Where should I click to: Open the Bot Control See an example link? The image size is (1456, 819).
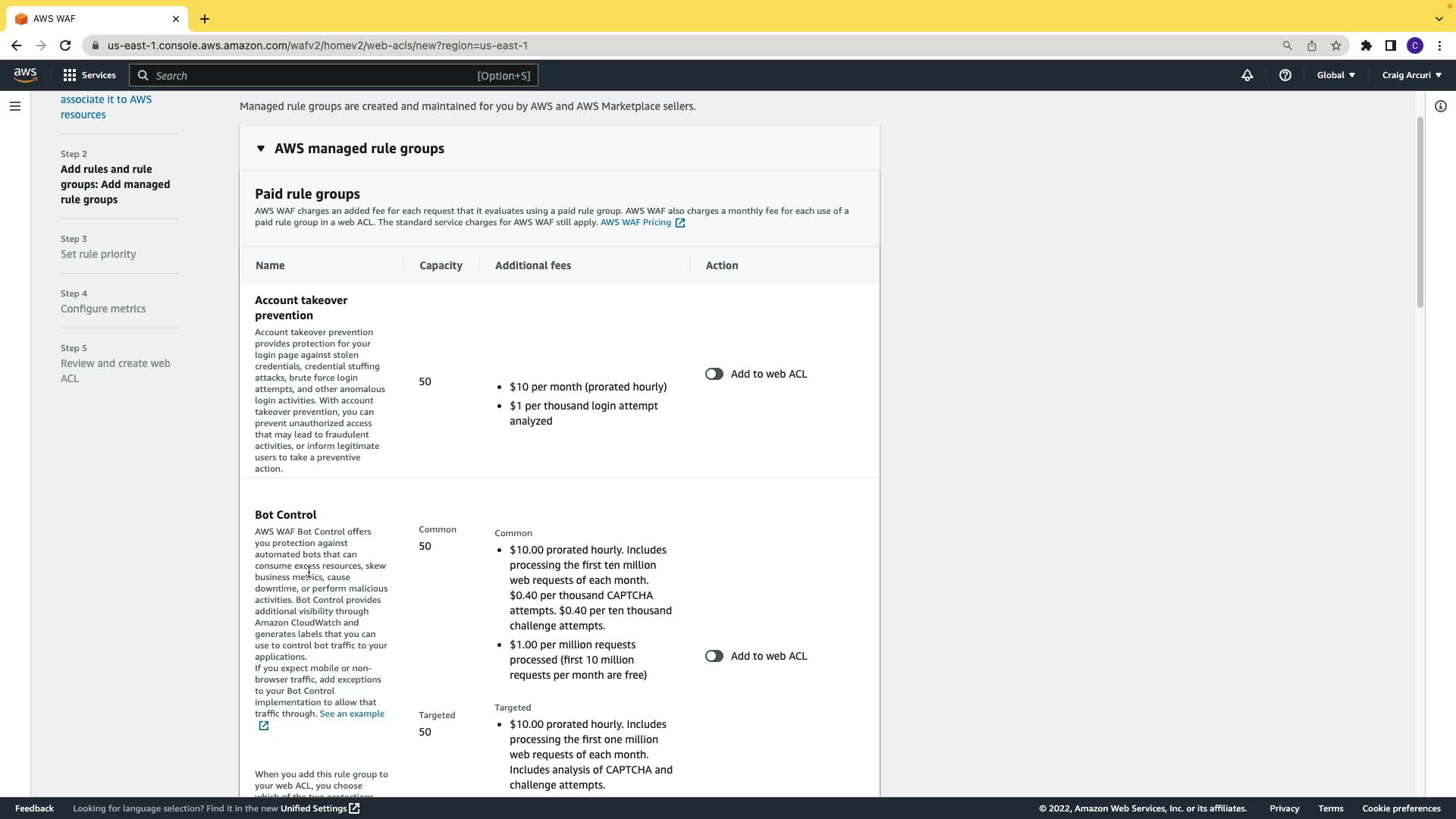point(352,714)
